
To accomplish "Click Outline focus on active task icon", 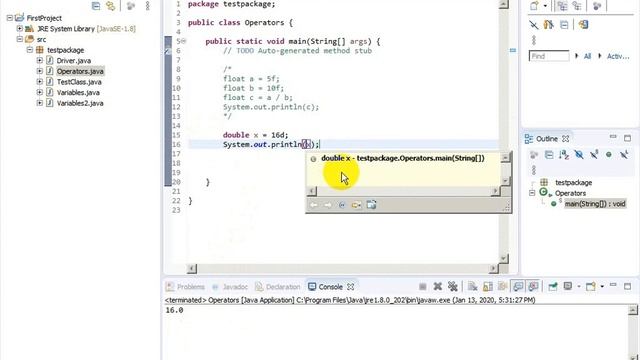I will [534, 155].
